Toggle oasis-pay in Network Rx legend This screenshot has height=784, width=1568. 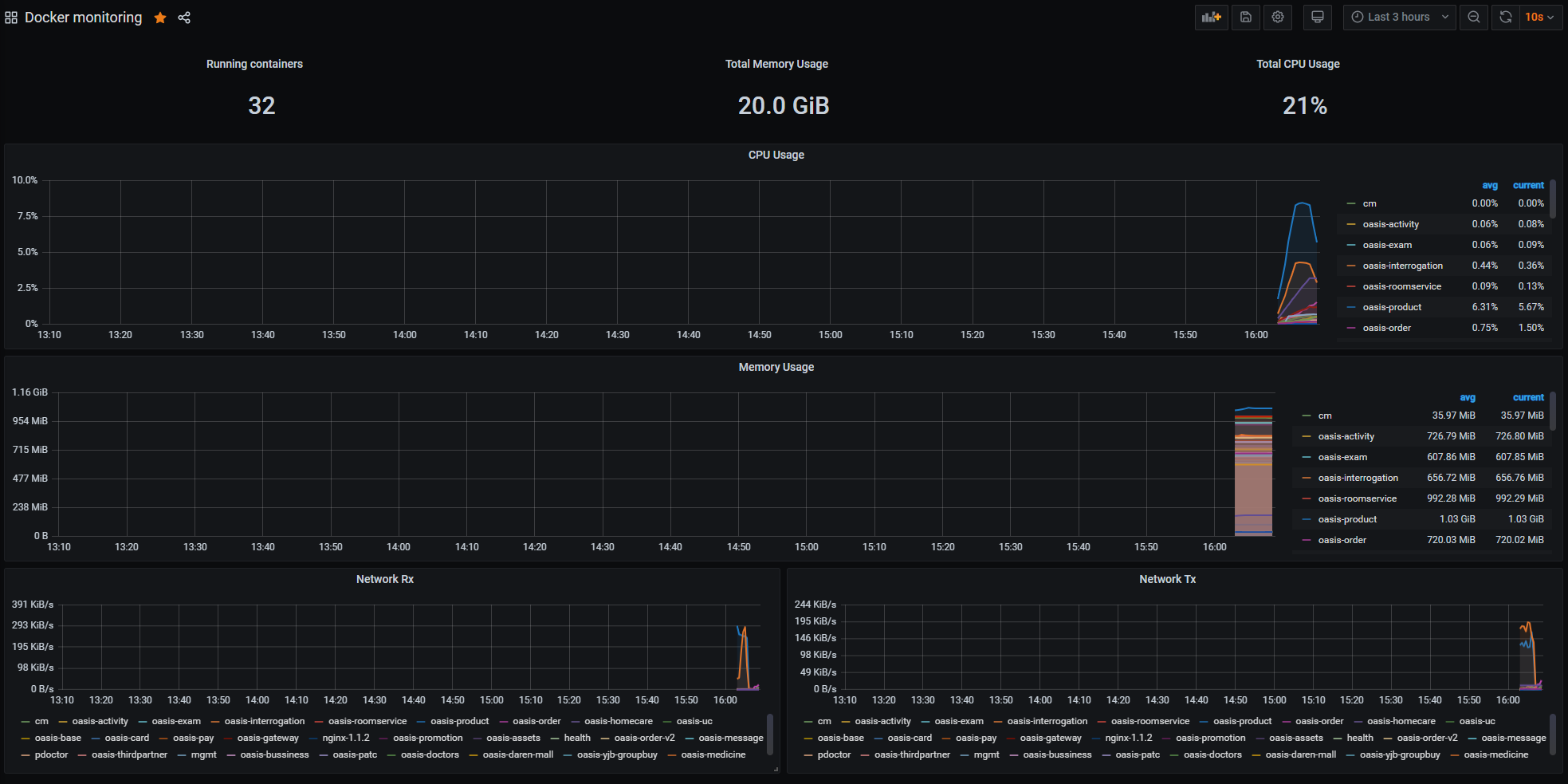[193, 738]
